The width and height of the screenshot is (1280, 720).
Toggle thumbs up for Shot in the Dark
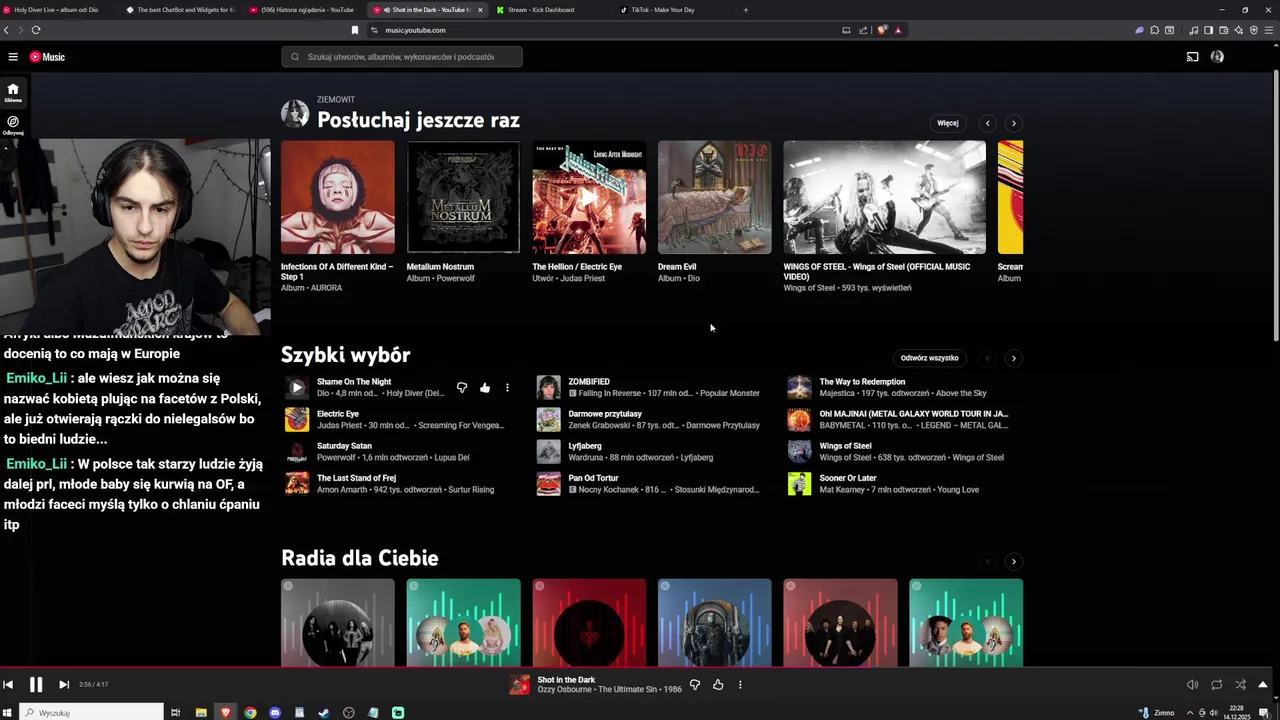[718, 685]
